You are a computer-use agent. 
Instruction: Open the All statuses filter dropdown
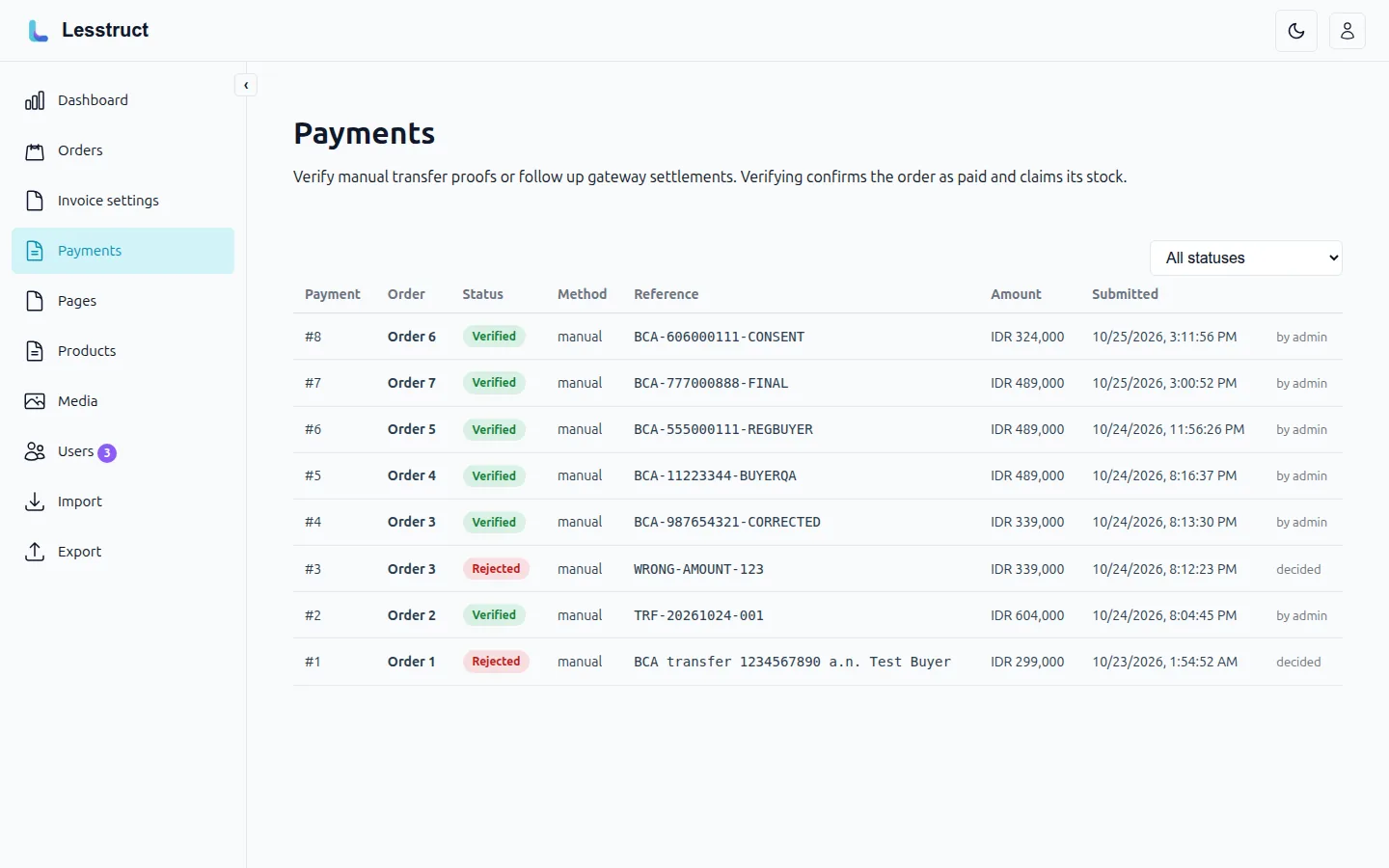(1246, 258)
